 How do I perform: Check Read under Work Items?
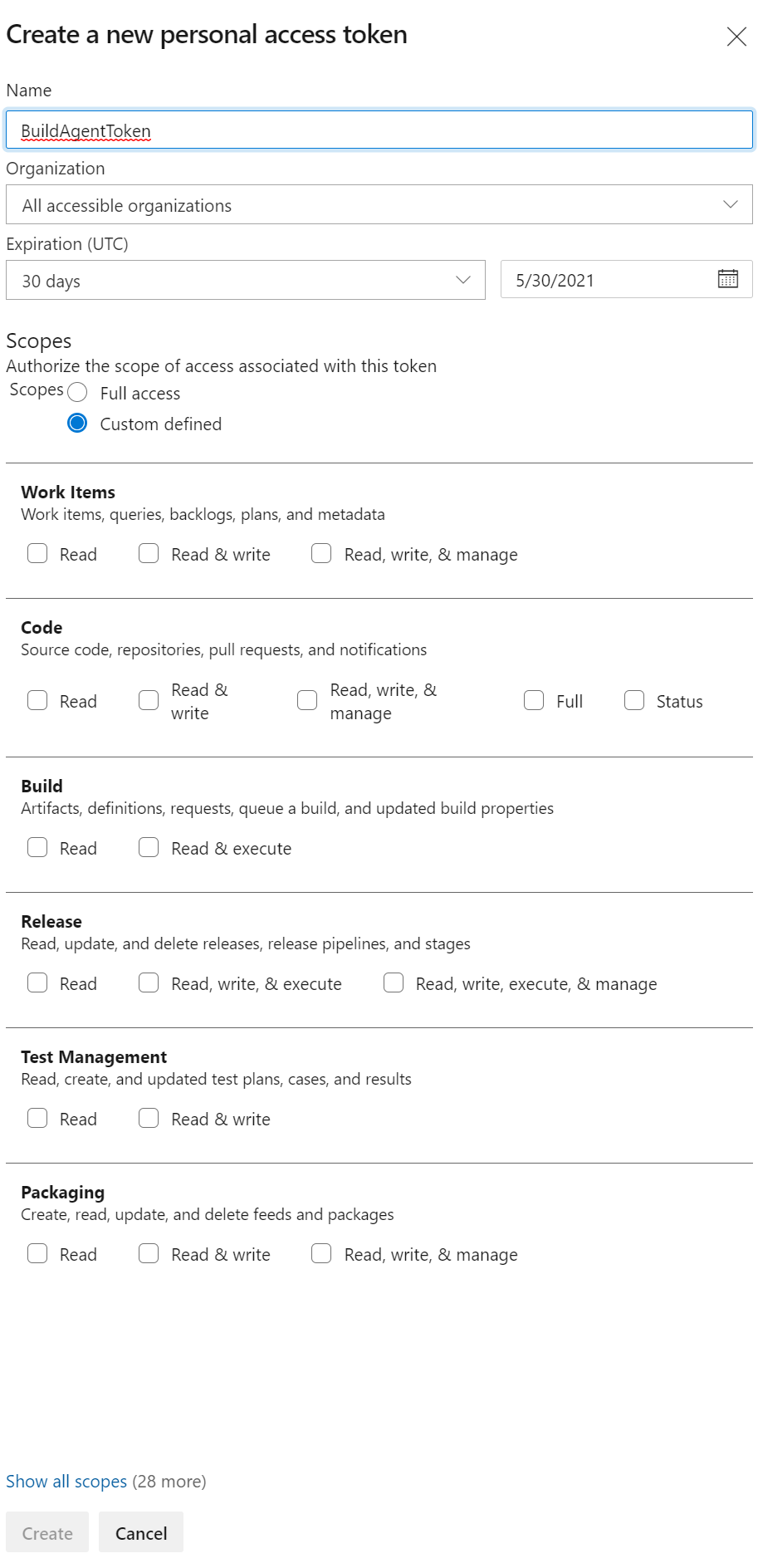pos(37,554)
